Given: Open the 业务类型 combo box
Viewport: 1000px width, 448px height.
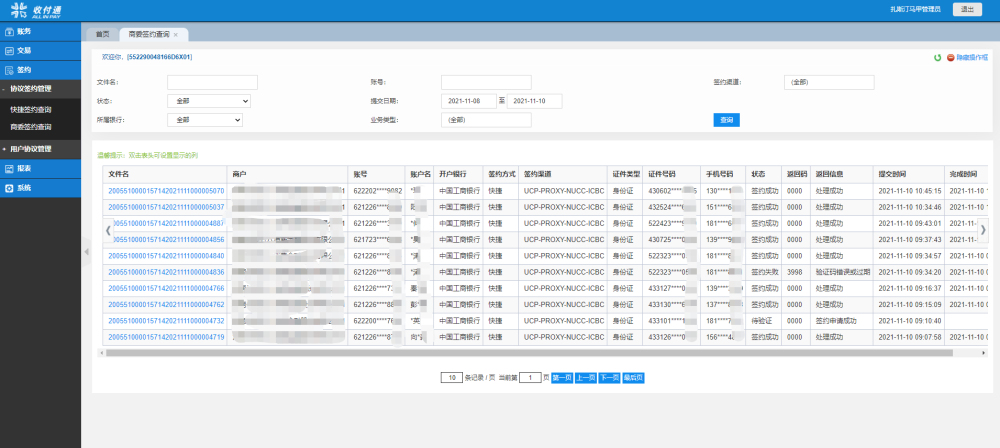Looking at the screenshot, I should (x=486, y=119).
